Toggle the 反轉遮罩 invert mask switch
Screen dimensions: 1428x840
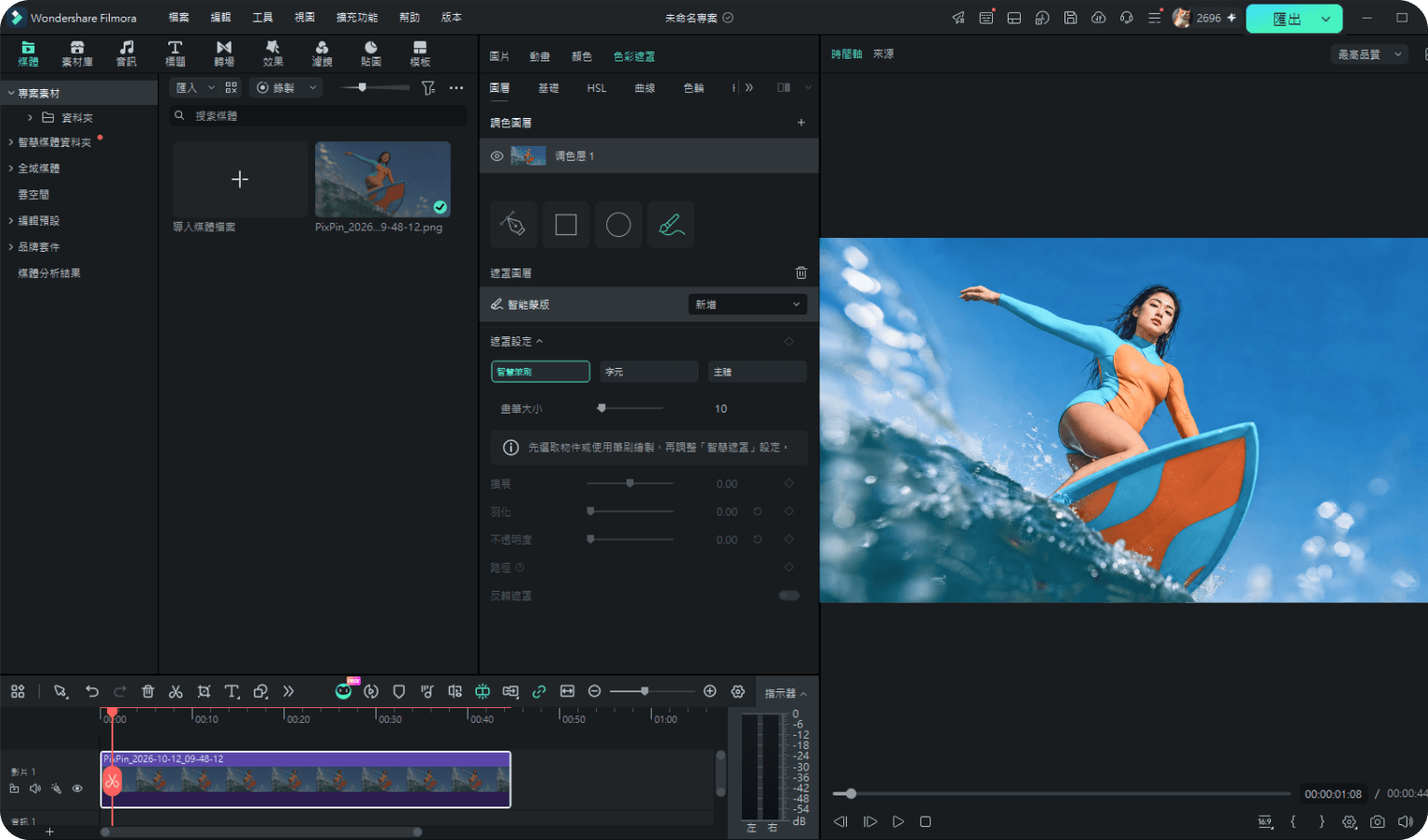click(x=789, y=596)
